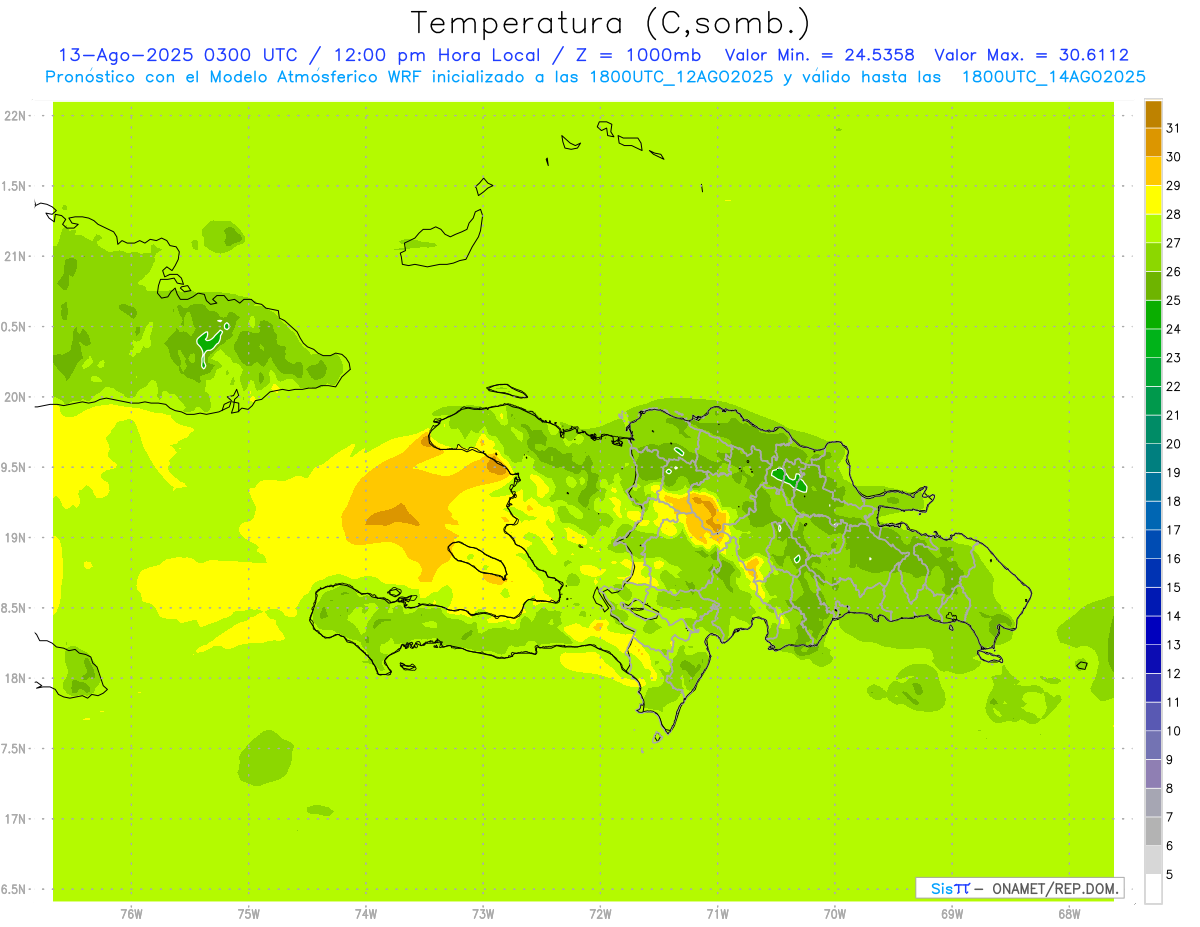1200x927 pixels.
Task: Click the '74W' longitude axis label
Action: tap(366, 914)
